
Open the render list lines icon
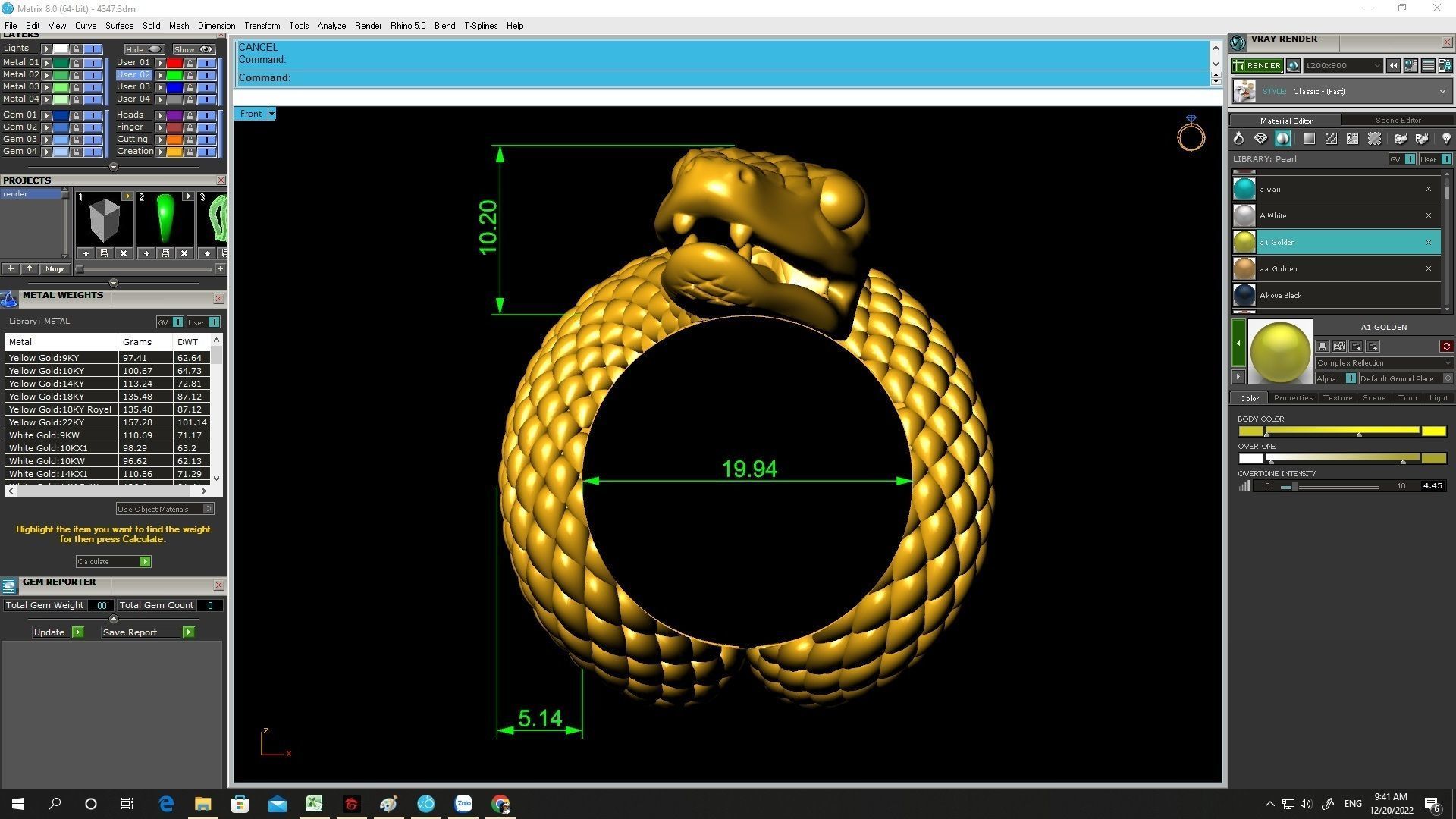coord(1428,66)
